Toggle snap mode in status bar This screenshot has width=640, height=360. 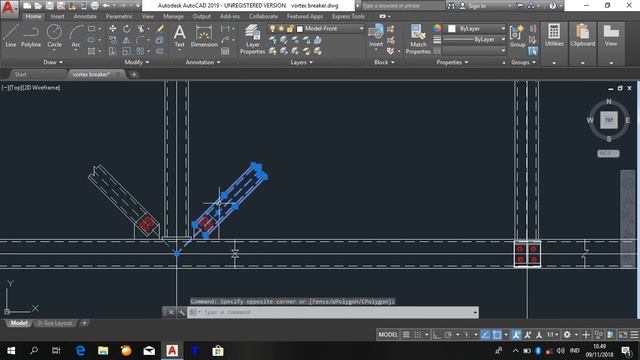[418, 335]
